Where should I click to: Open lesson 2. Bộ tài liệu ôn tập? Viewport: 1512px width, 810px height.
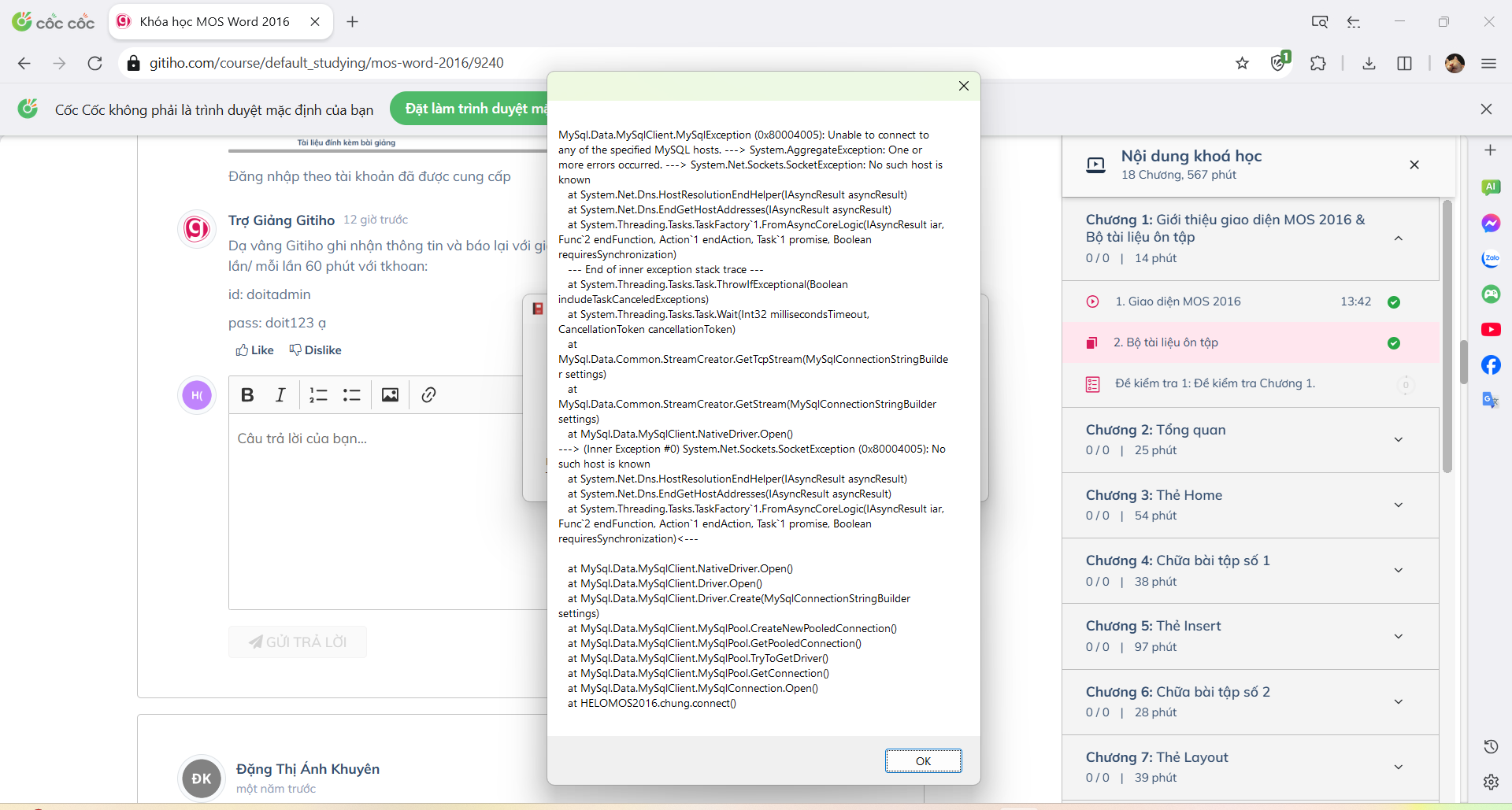[1251, 342]
